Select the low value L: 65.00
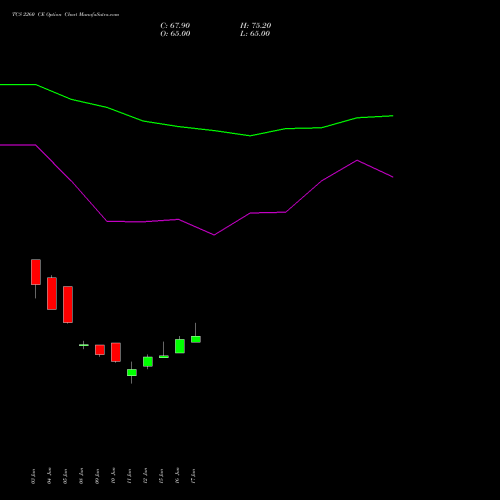This screenshot has height=500, width=500. pyautogui.click(x=255, y=34)
